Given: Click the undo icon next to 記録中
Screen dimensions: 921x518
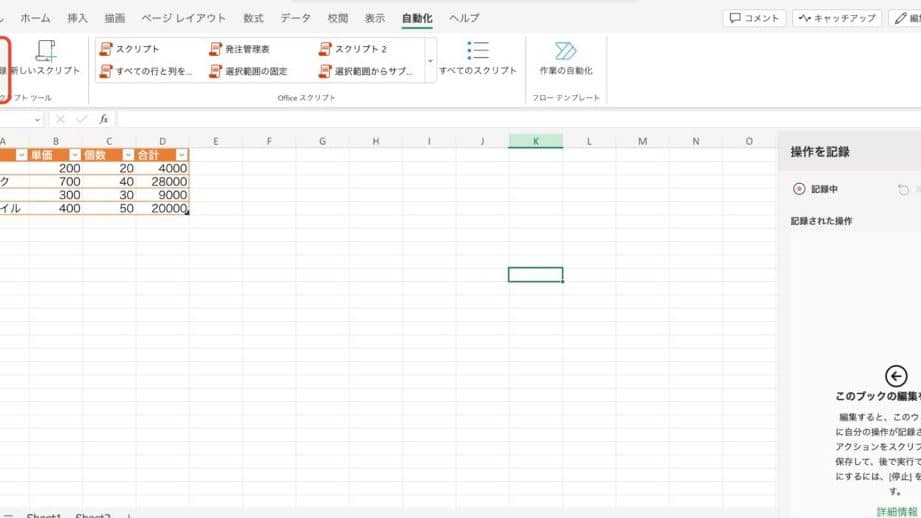Looking at the screenshot, I should [903, 190].
